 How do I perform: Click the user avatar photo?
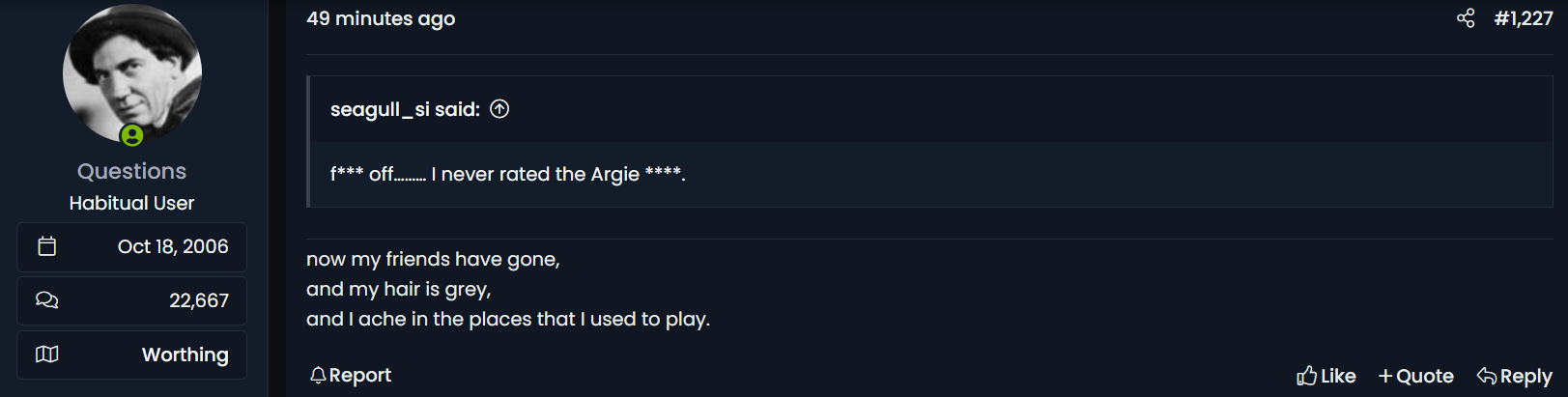(132, 73)
